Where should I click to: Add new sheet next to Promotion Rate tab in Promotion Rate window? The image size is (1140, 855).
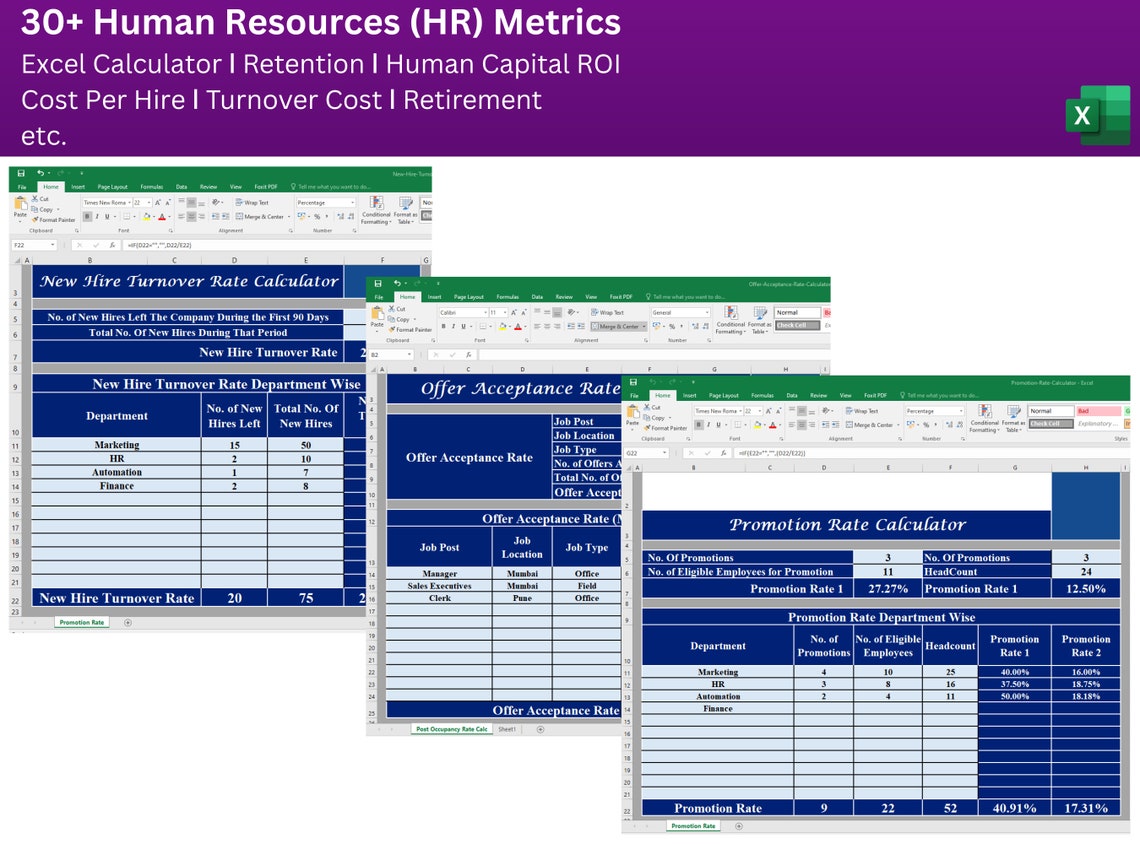pos(739,826)
